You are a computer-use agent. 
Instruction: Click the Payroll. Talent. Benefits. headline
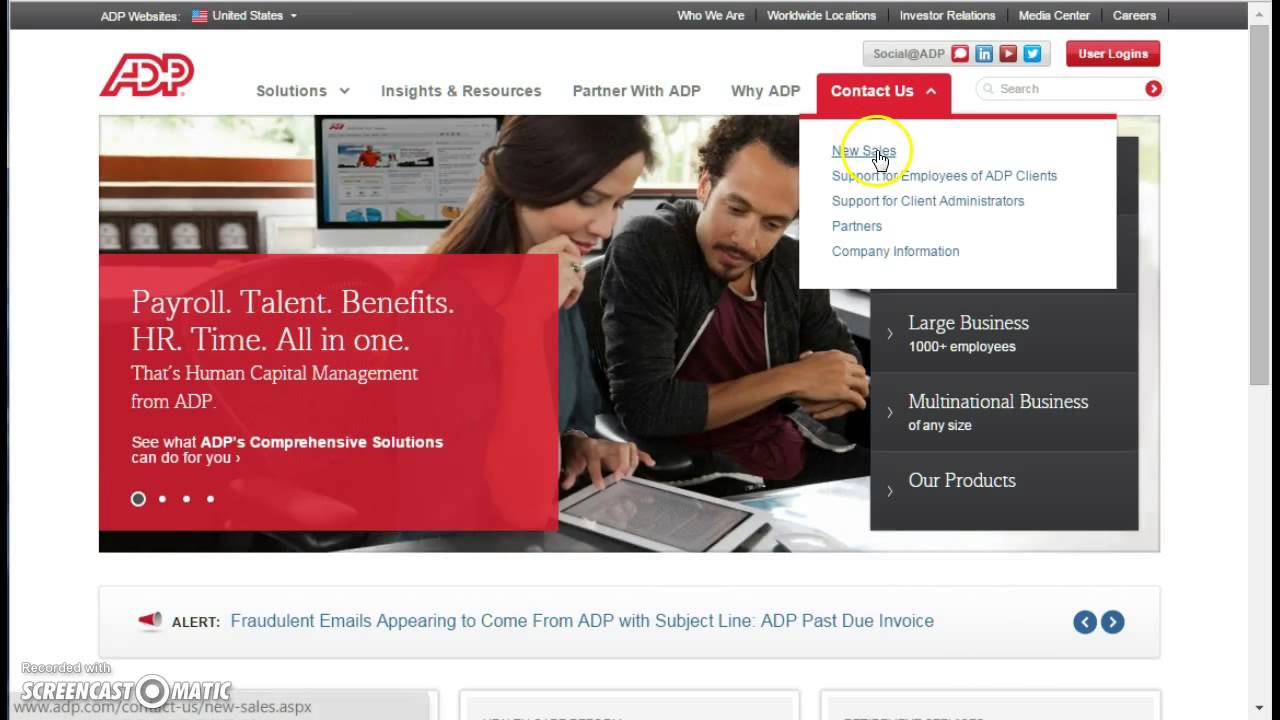pos(293,320)
